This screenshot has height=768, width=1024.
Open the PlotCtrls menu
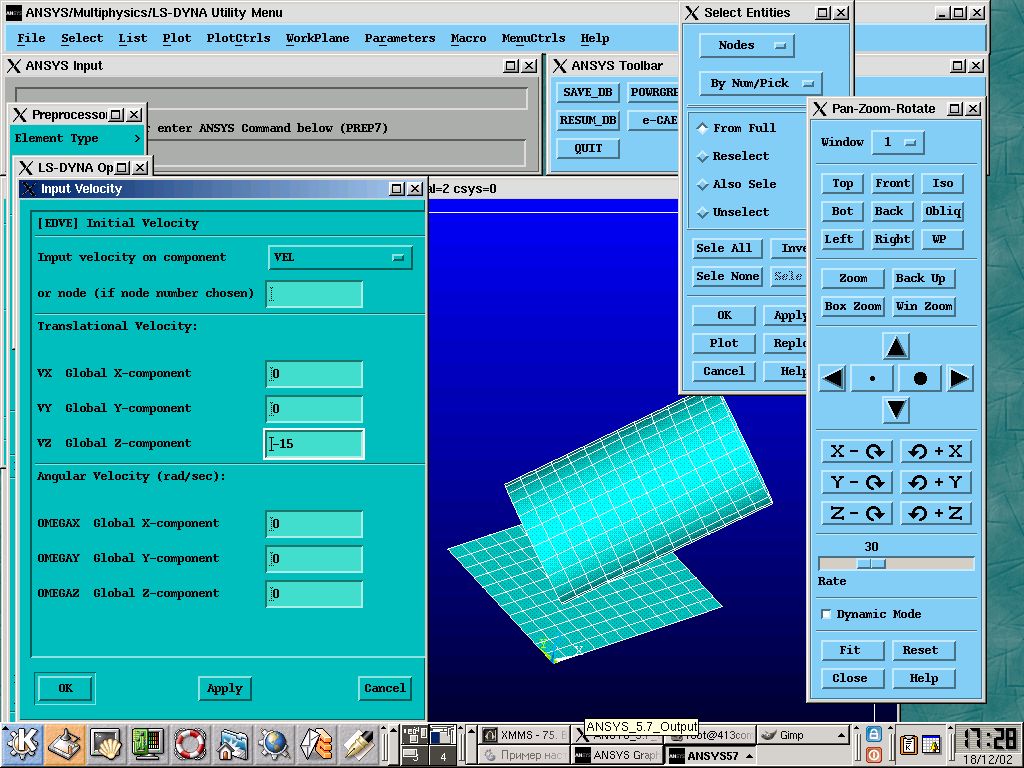[x=238, y=38]
